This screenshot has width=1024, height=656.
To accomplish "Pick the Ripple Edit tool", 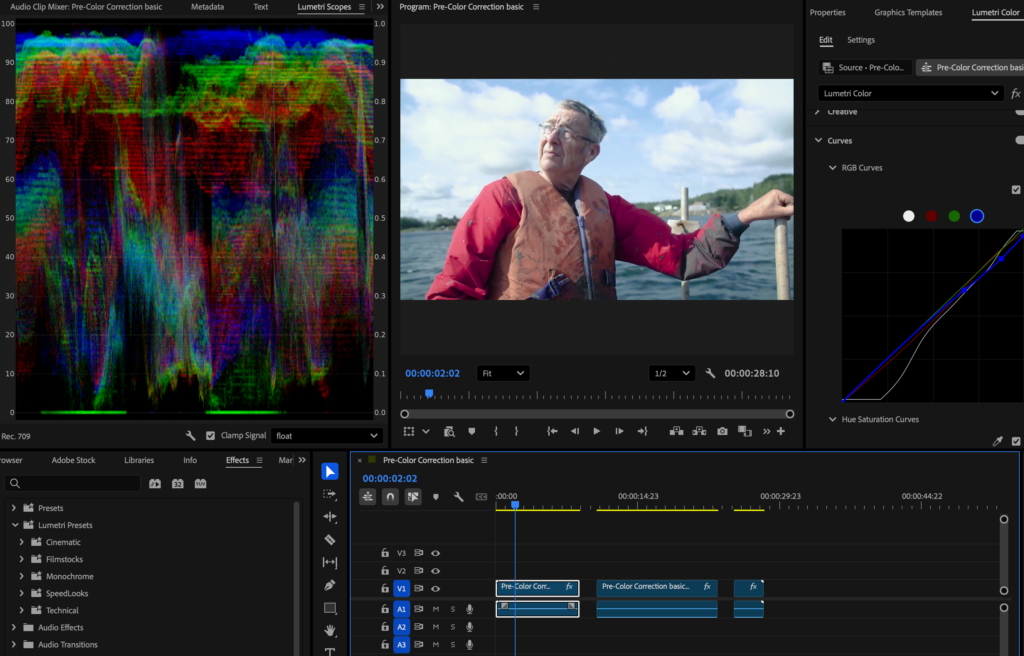I will click(330, 517).
